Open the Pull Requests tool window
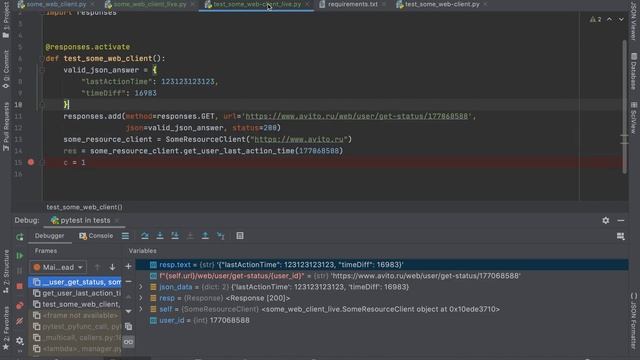Image resolution: width=640 pixels, height=360 pixels. (x=6, y=126)
